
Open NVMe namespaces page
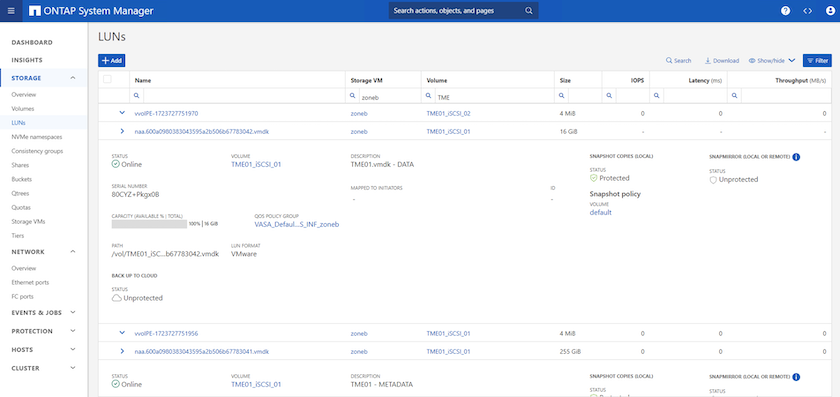(37, 137)
